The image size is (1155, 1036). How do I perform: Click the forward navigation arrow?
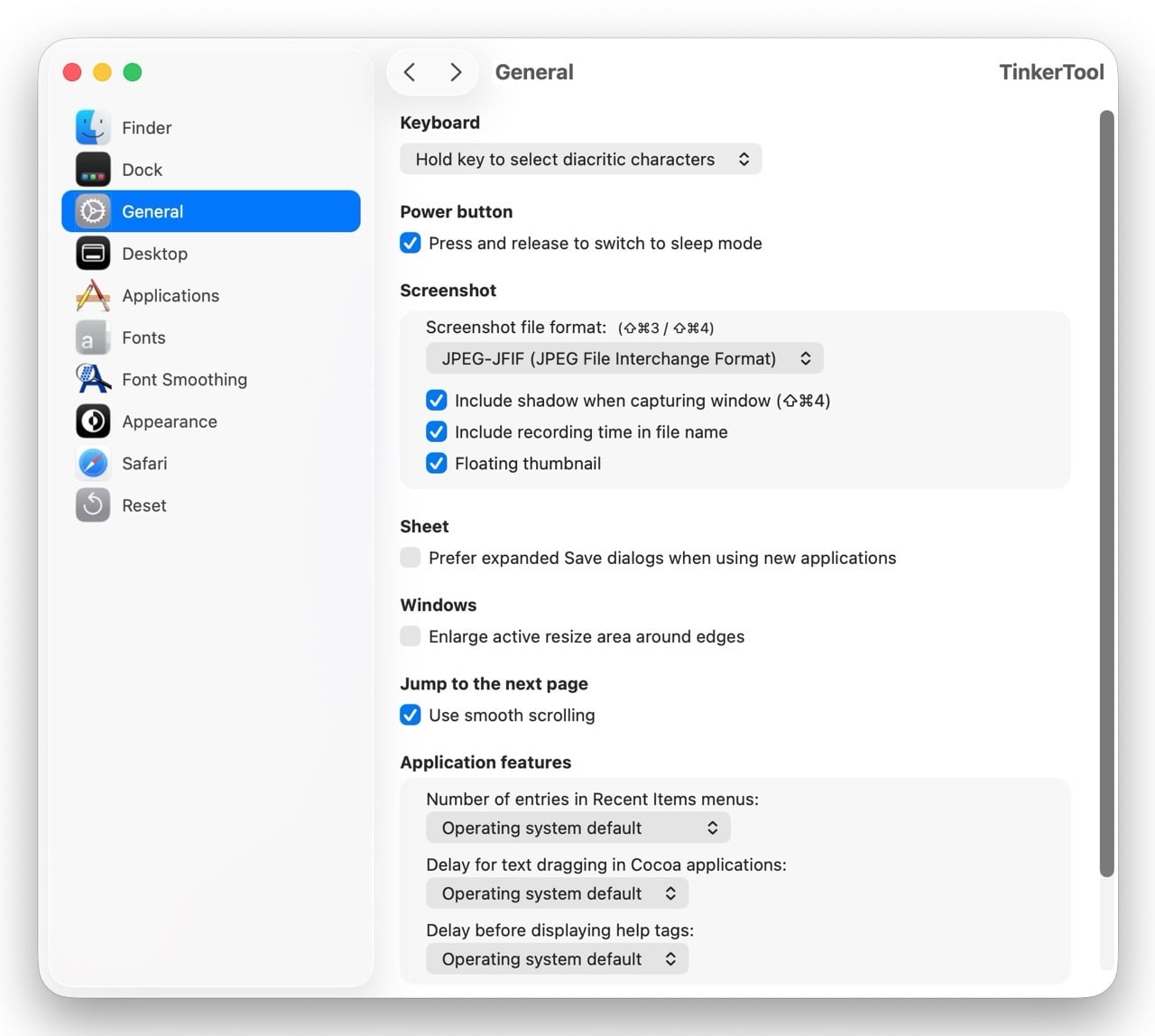click(456, 72)
